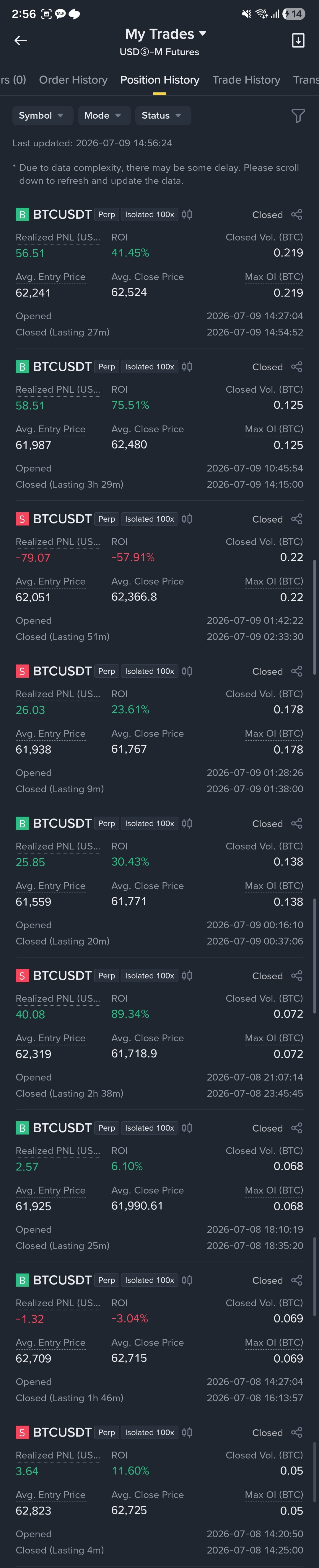Viewport: 319px width, 1568px height.
Task: Open candlestick chart icon for -1.32 trade
Action: 187,1279
